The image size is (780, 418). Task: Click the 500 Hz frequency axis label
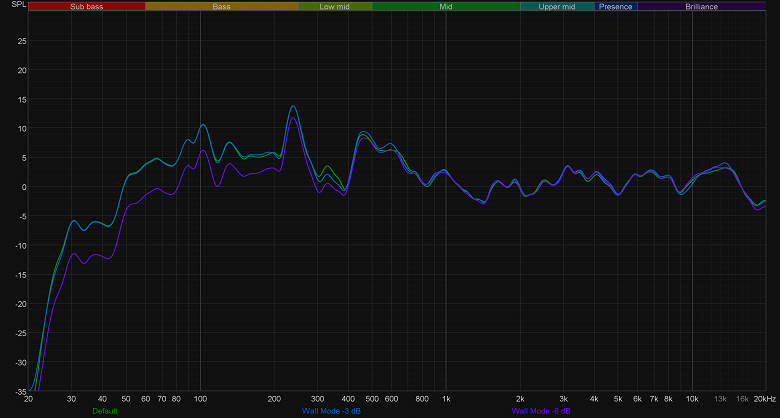pos(372,399)
